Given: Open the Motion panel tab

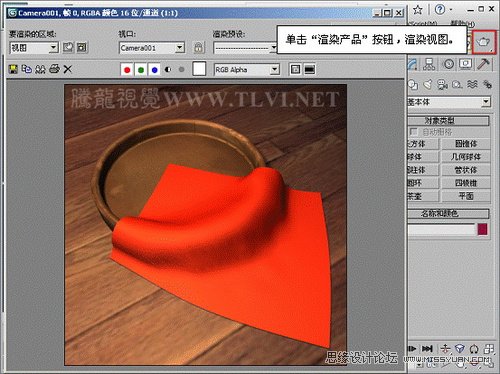Looking at the screenshot, I should (448, 64).
